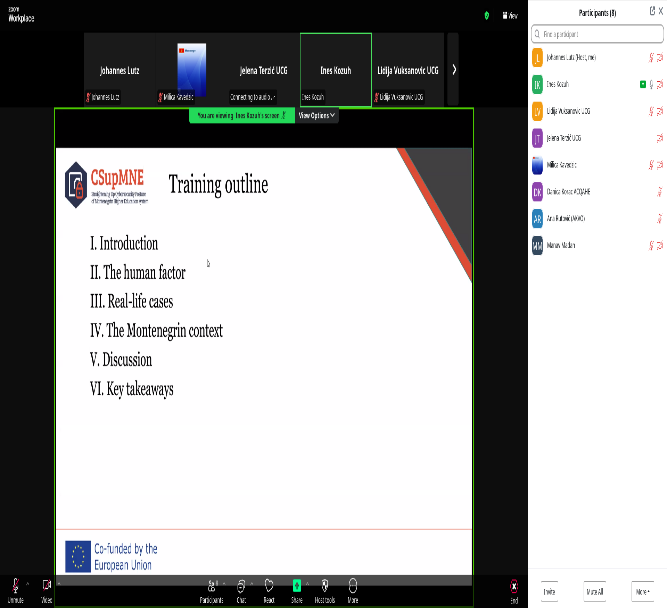Expand arrow next to Participants button
Viewport: 667px width, 608px height.
[224, 584]
